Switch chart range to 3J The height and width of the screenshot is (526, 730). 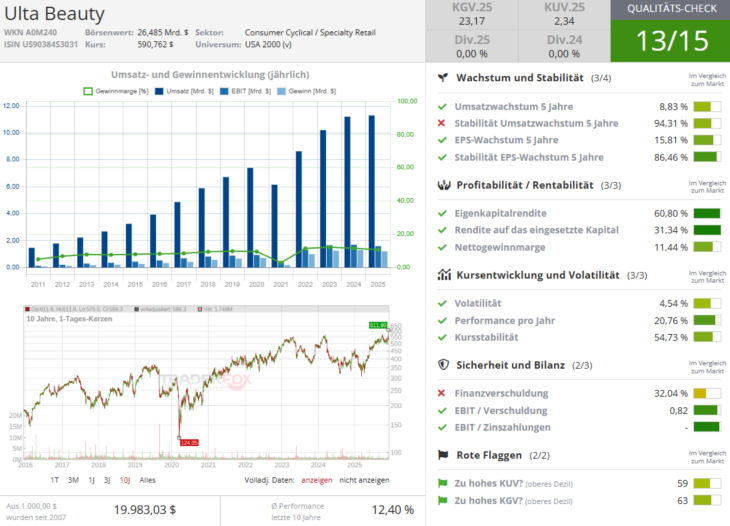106,480
